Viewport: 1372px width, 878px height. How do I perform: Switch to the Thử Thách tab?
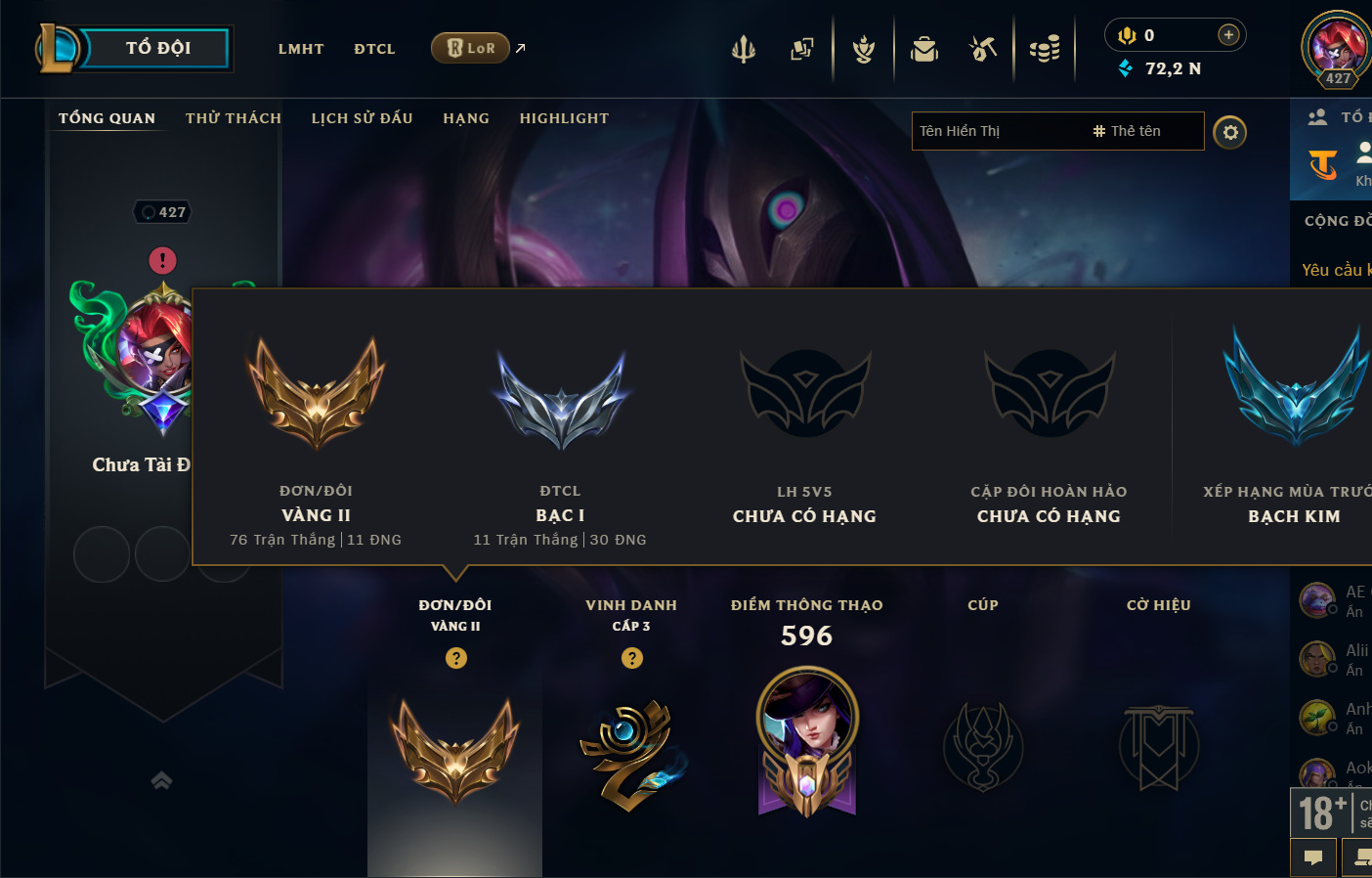[234, 118]
